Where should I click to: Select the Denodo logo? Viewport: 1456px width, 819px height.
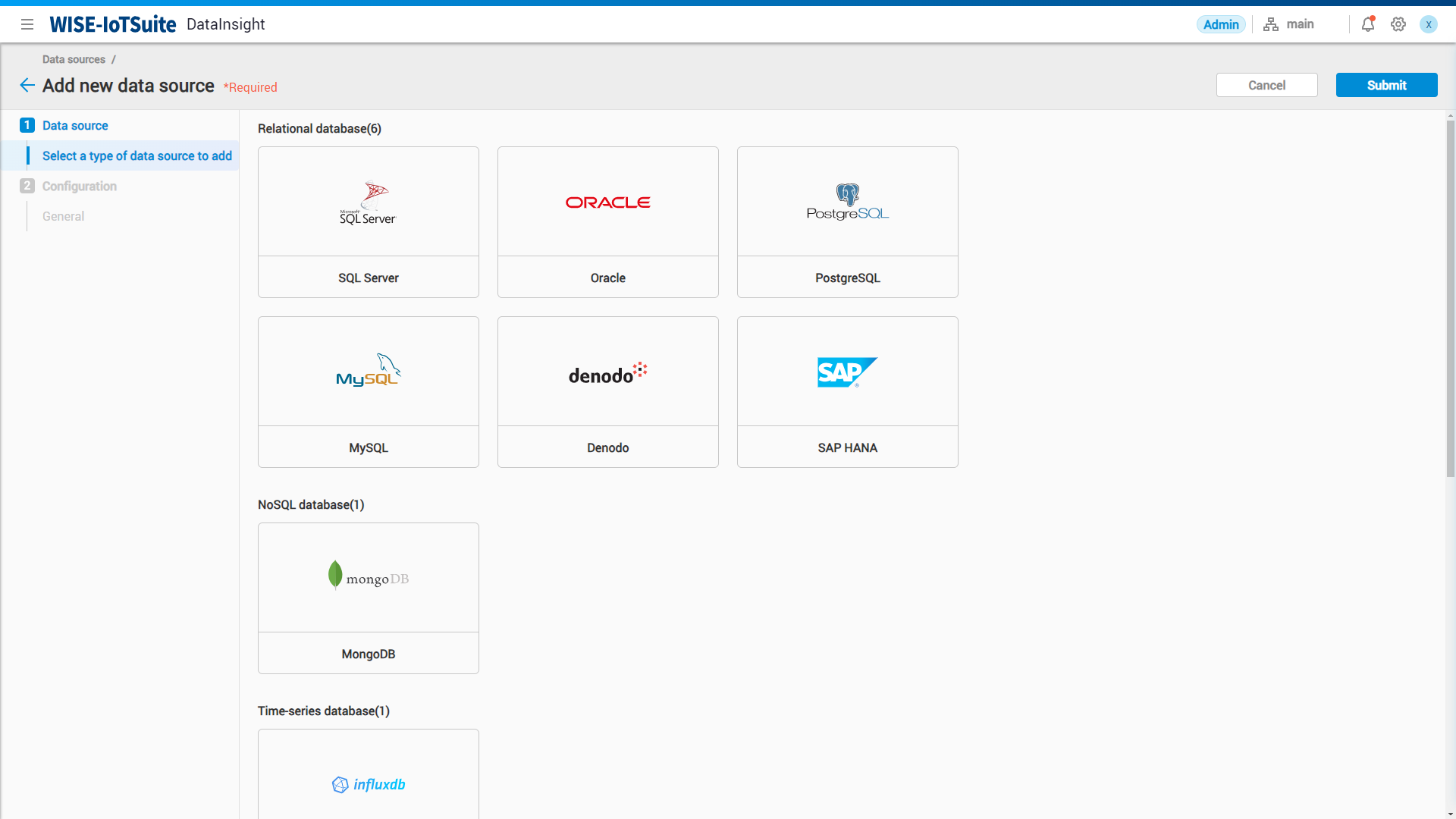[608, 371]
